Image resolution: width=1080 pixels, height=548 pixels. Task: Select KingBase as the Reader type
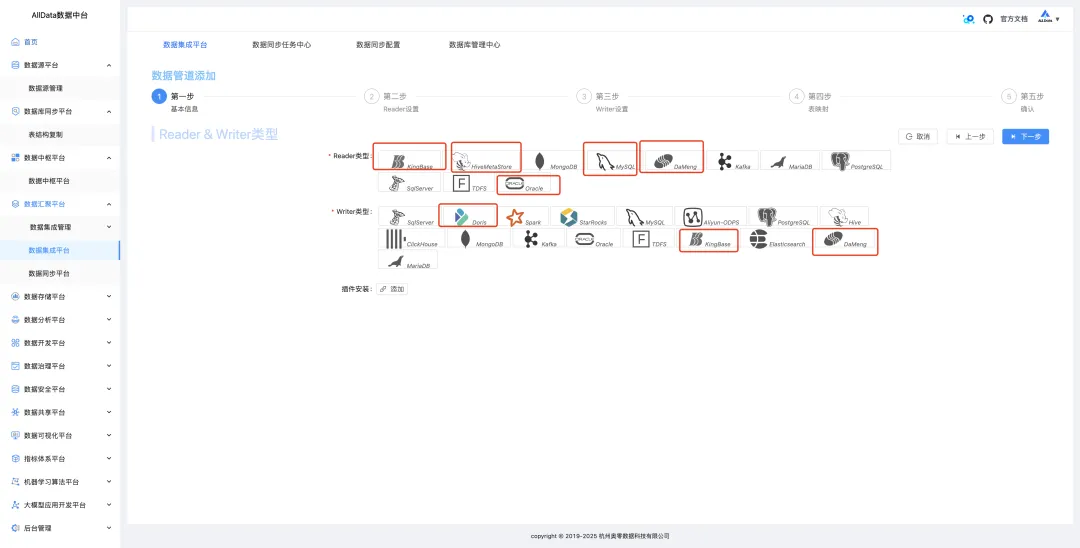(x=409, y=160)
